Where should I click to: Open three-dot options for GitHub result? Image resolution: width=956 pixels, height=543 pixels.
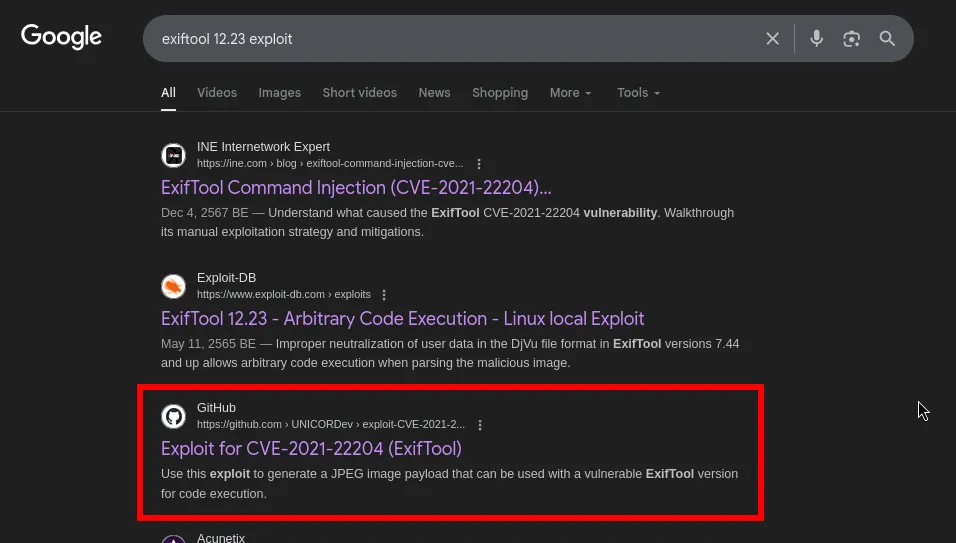[480, 425]
